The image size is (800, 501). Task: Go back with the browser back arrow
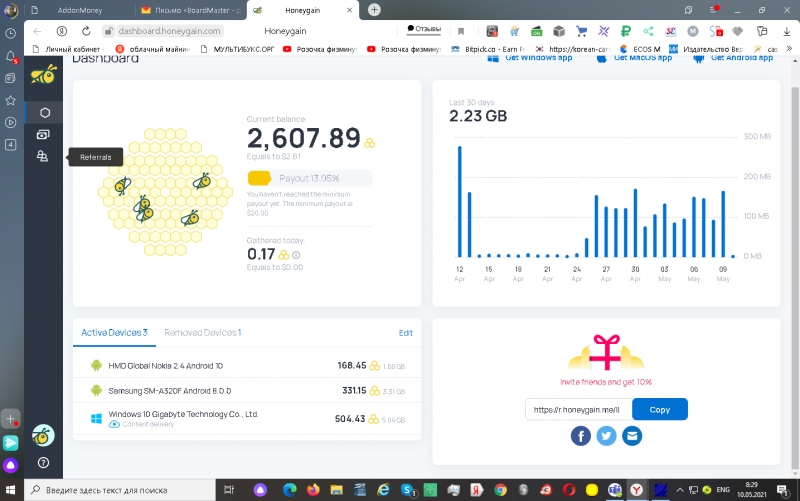[37, 31]
